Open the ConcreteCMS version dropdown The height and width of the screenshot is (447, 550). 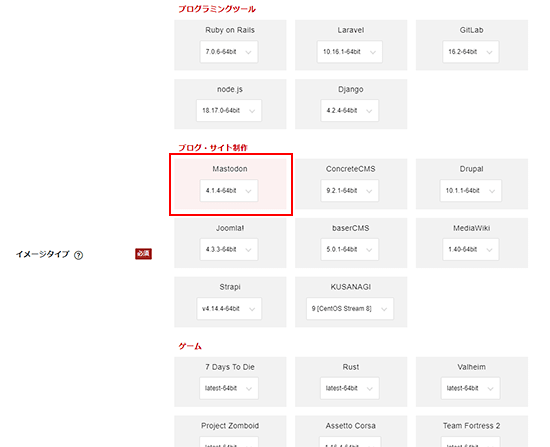(x=350, y=191)
